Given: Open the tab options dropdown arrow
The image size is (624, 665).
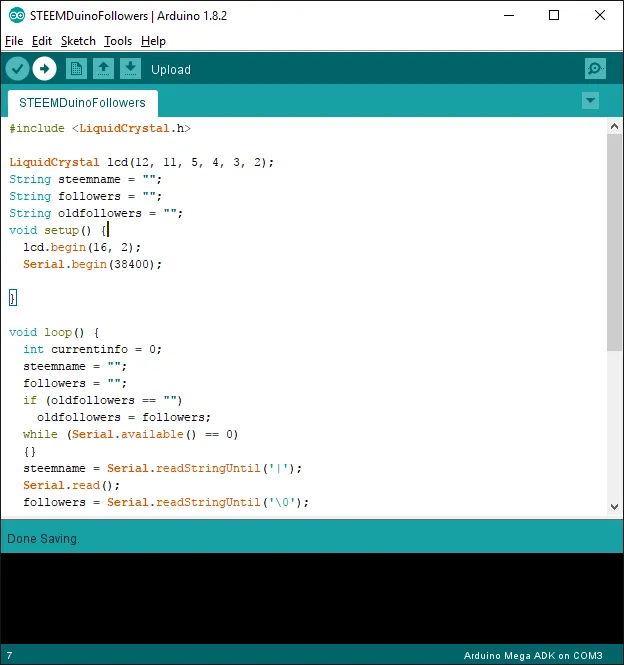Looking at the screenshot, I should 590,101.
